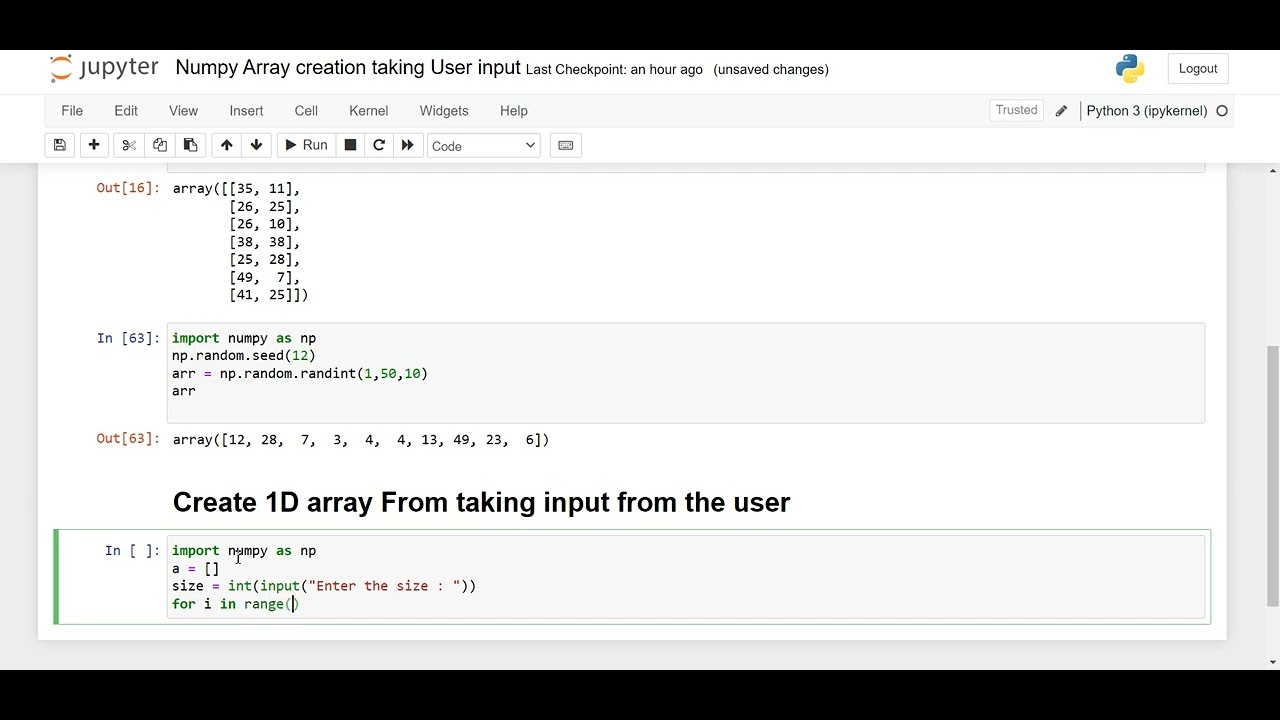Click the In [63] code cell editor
The image size is (1280, 720).
point(686,373)
